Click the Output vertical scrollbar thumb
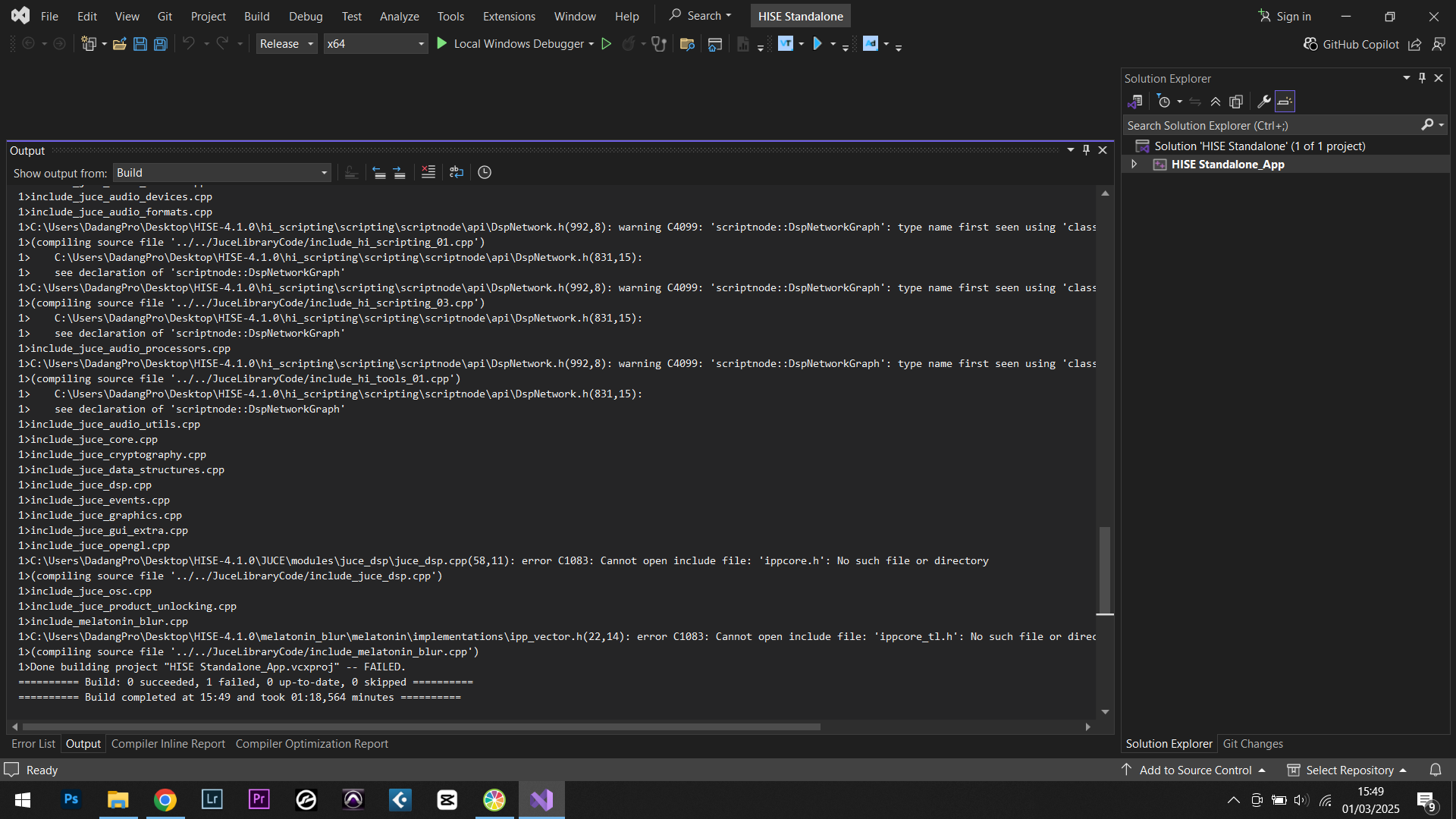The width and height of the screenshot is (1456, 819). coord(1105,570)
